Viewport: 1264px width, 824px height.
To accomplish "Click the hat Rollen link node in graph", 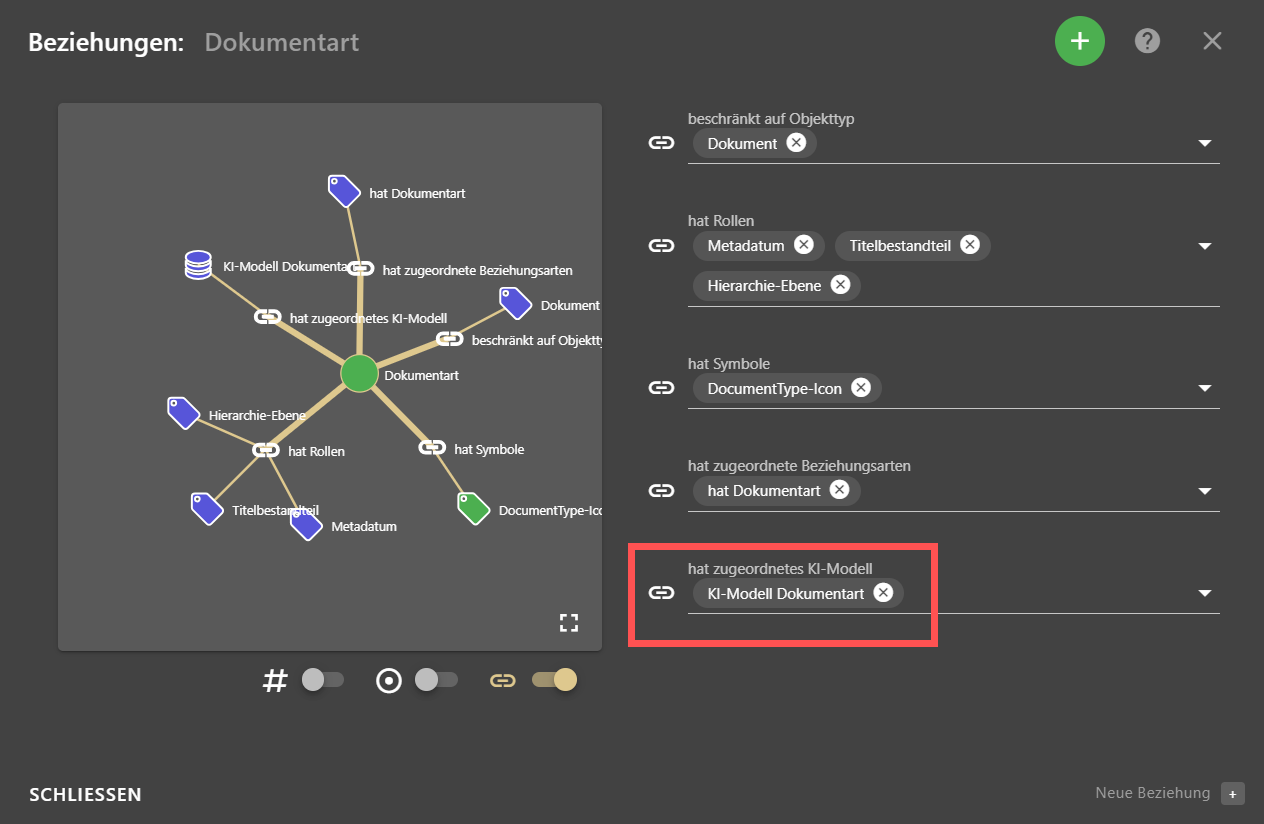I will (266, 450).
